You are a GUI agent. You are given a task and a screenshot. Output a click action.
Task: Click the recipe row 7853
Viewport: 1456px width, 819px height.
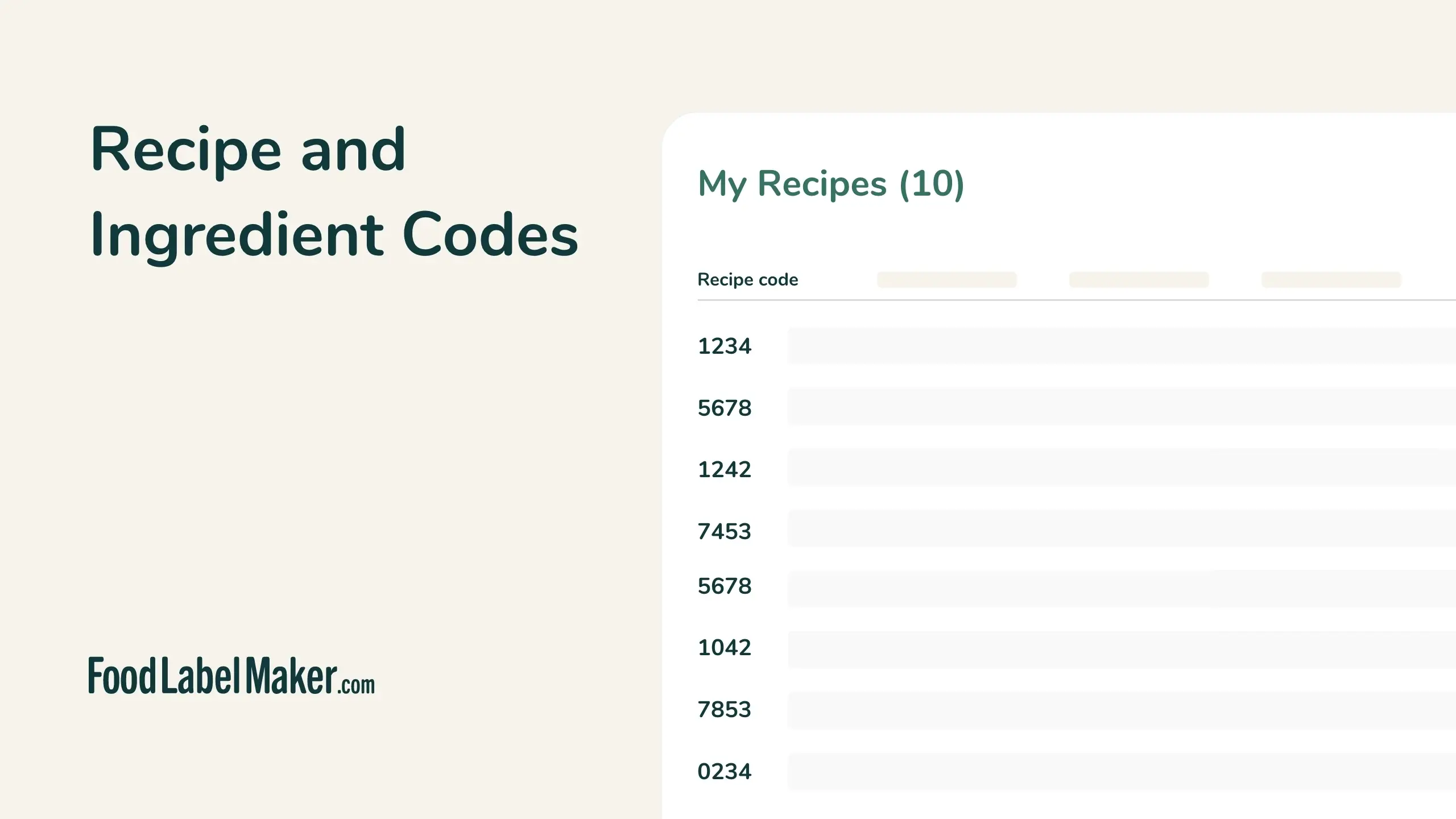(x=725, y=709)
